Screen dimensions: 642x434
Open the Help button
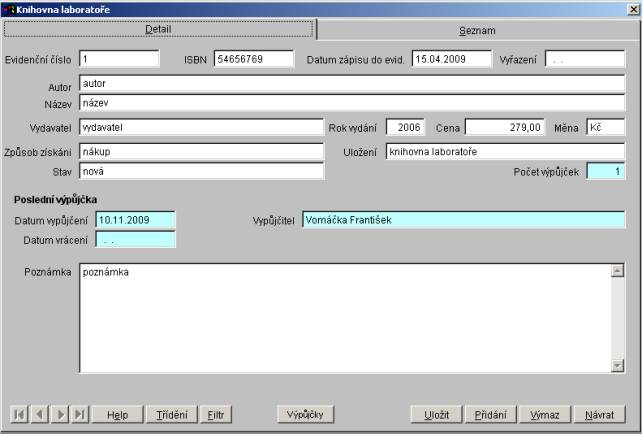[x=117, y=414]
